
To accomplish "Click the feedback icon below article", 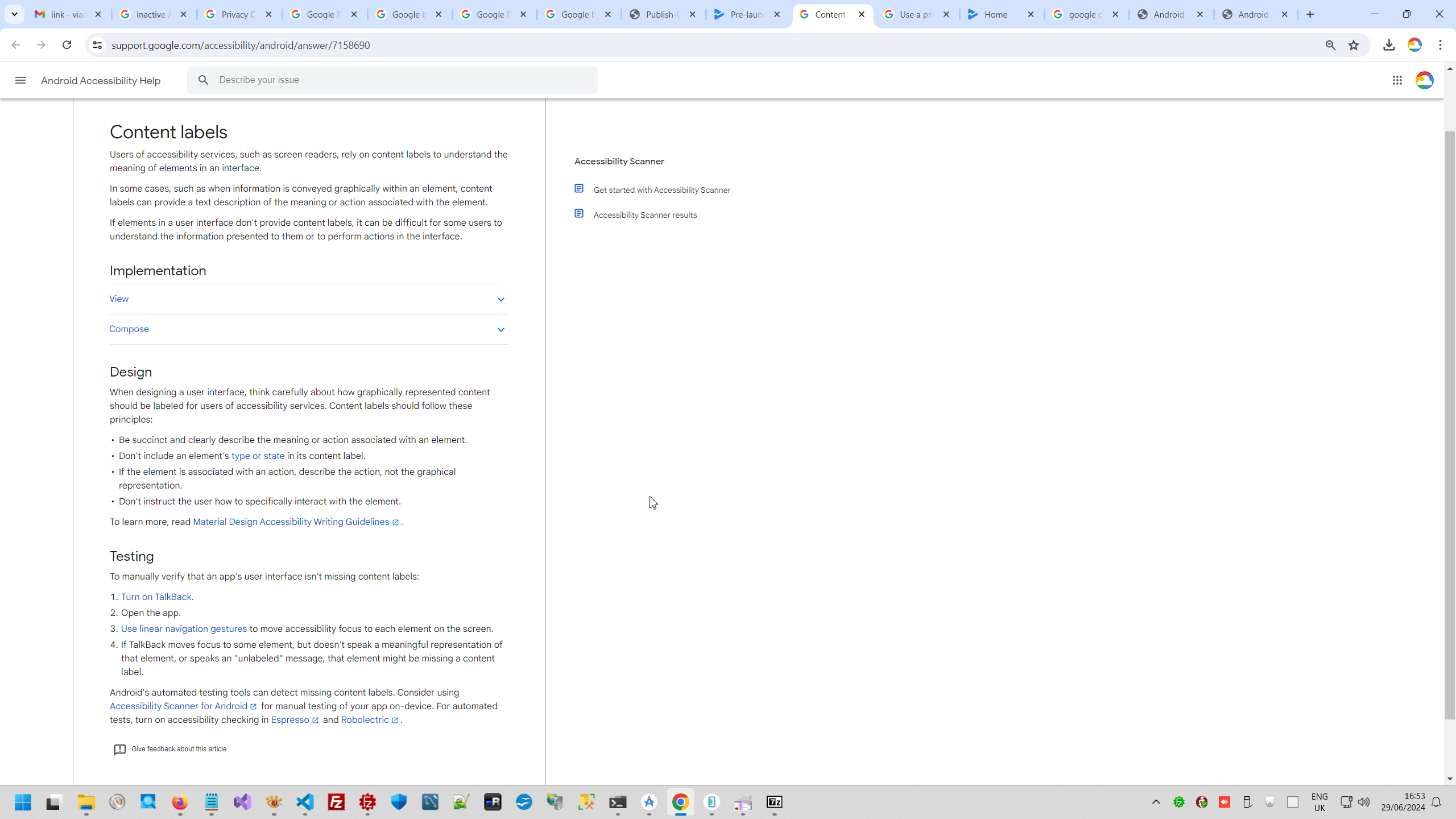I will tap(119, 750).
